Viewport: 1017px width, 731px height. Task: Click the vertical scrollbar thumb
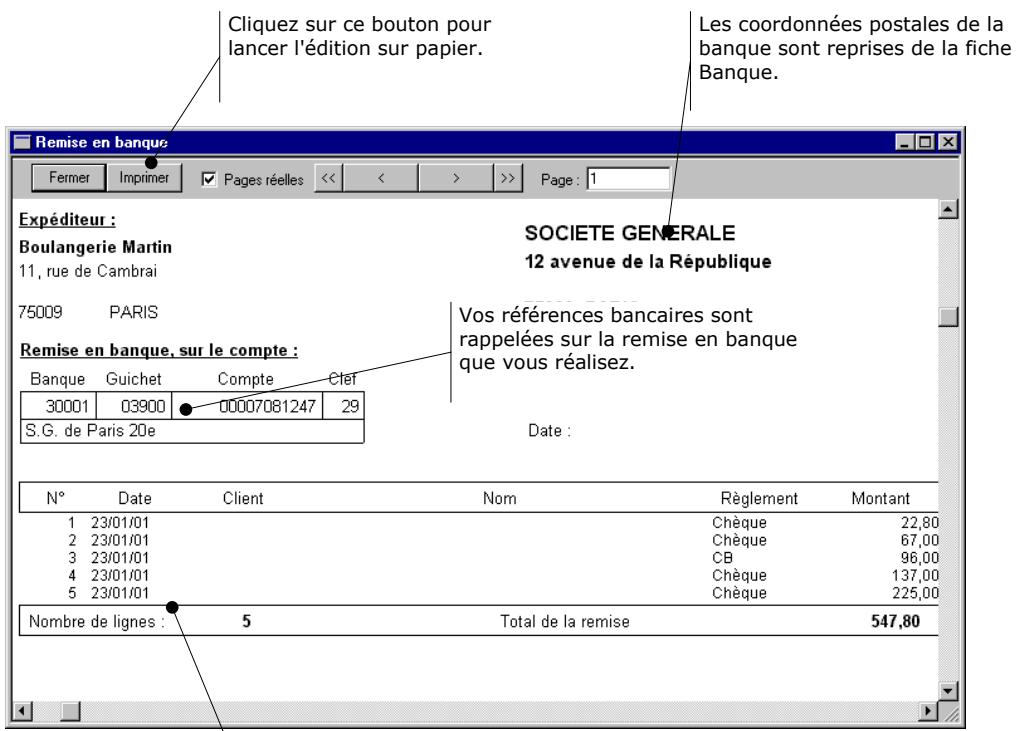(x=948, y=317)
